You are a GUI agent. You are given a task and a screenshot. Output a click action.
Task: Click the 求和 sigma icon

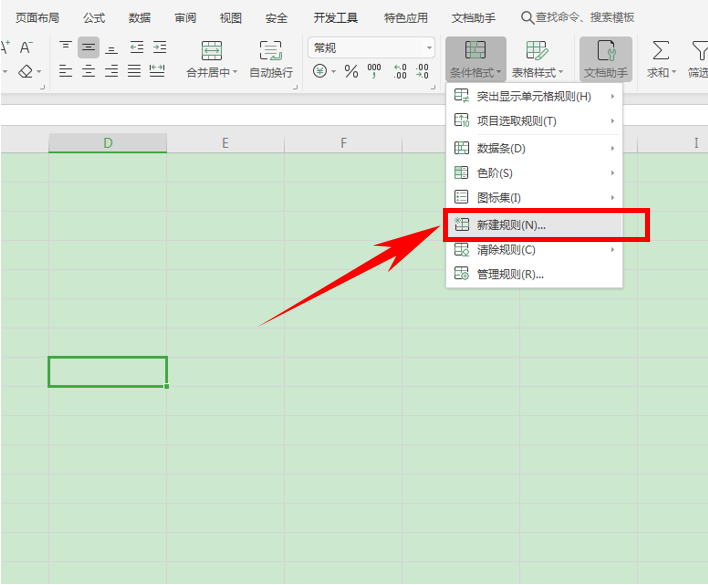[660, 50]
